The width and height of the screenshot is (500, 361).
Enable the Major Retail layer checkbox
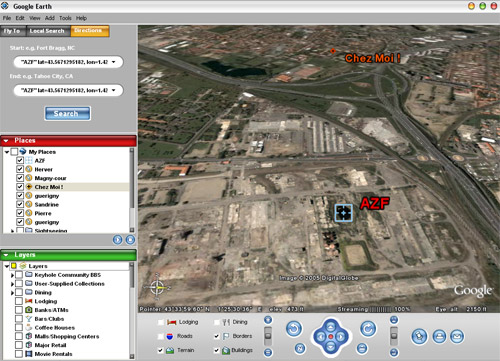point(19,345)
